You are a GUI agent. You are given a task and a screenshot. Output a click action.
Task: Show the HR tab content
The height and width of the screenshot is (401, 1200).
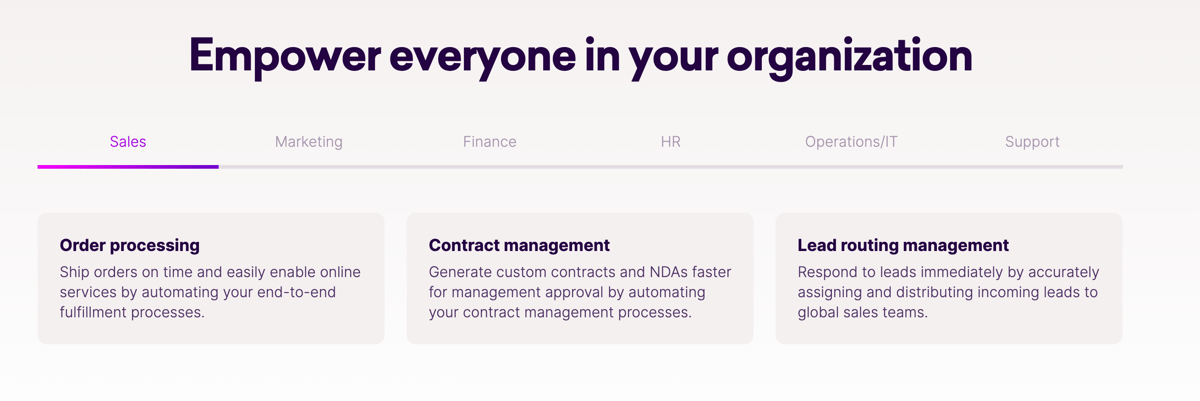(x=671, y=142)
